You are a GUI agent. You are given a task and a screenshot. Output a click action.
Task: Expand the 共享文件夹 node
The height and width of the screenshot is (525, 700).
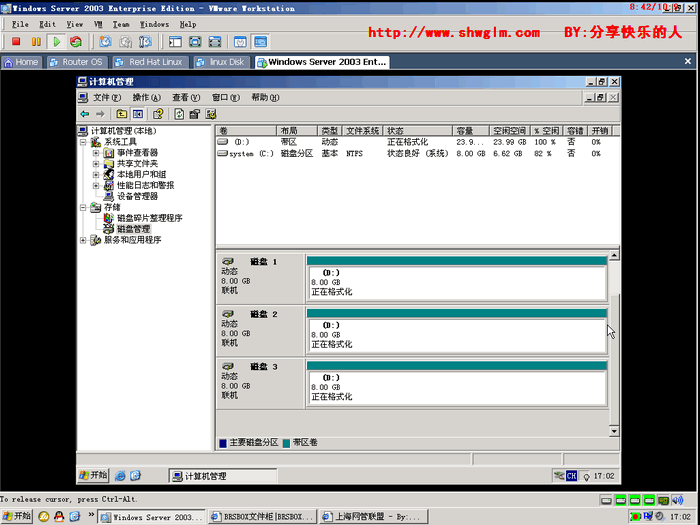coord(96,164)
